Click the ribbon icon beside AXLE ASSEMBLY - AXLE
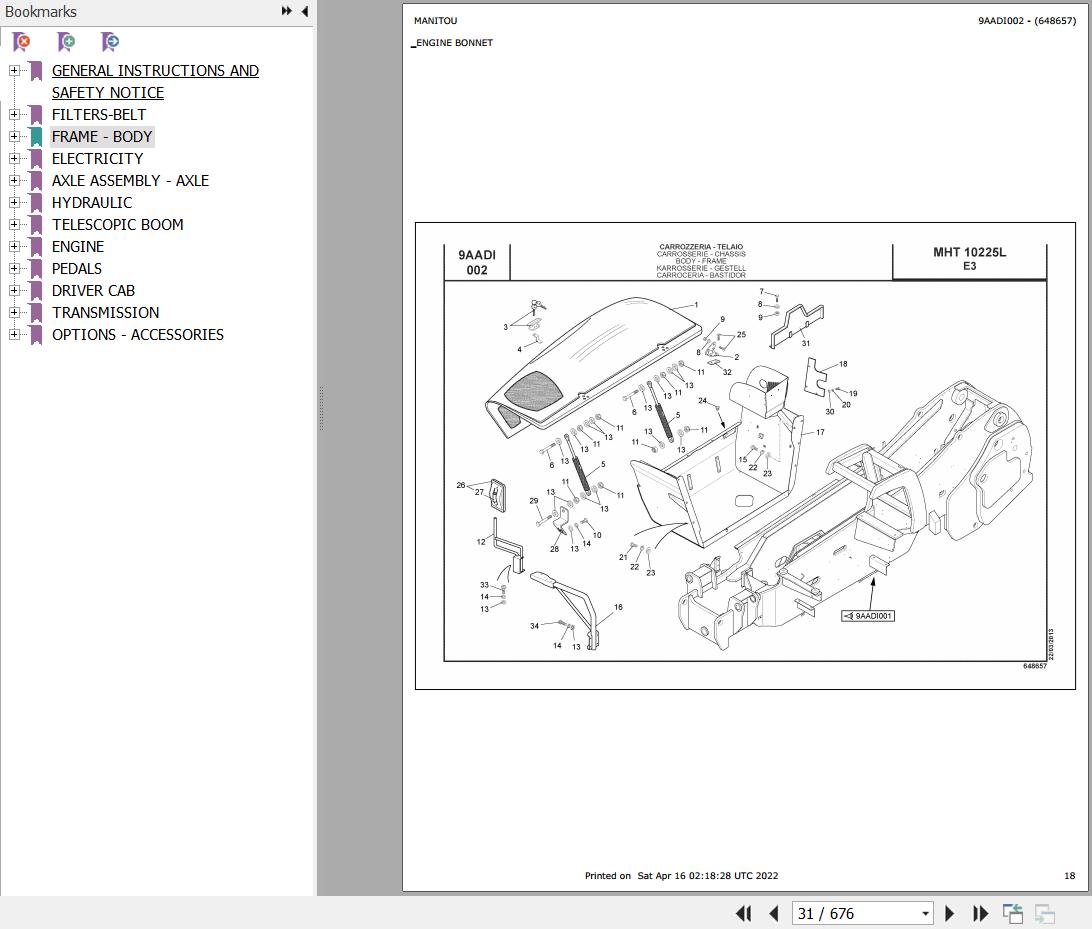Image resolution: width=1092 pixels, height=929 pixels. [x=36, y=180]
